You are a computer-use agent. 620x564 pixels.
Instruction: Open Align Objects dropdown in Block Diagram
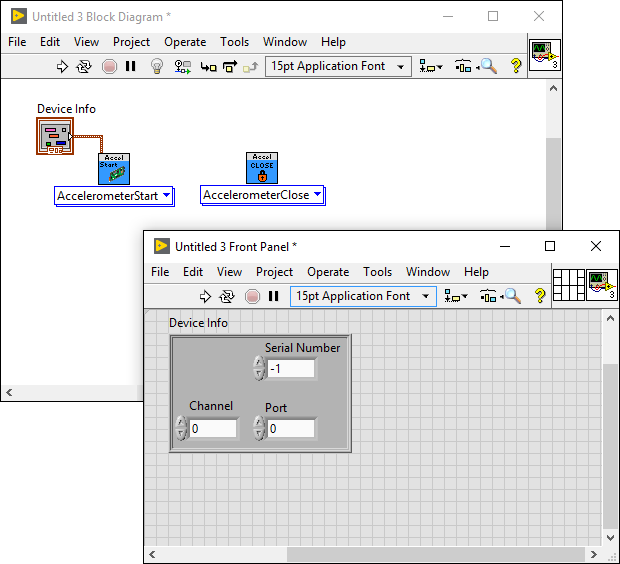pyautogui.click(x=431, y=66)
